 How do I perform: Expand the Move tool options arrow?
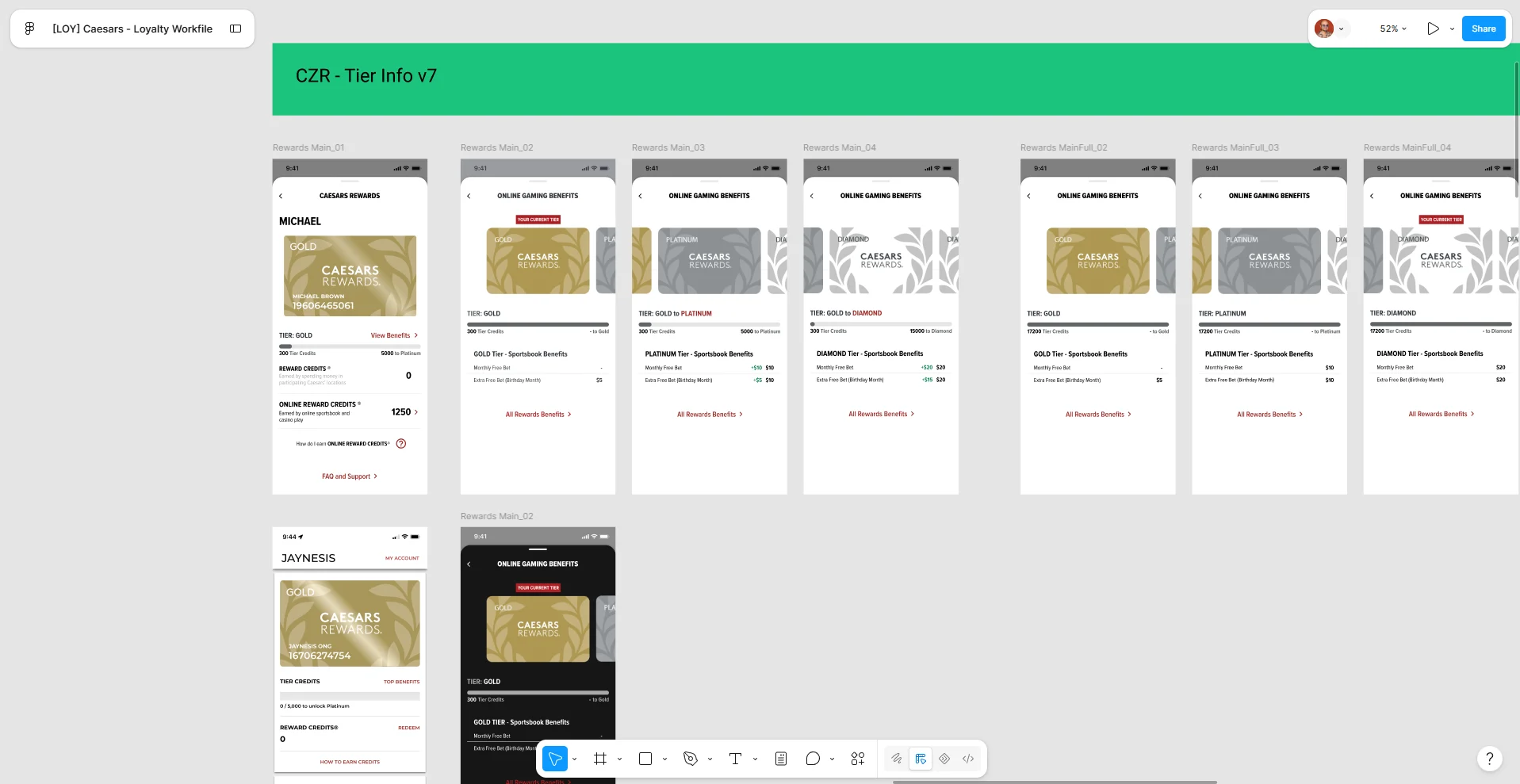(x=575, y=759)
